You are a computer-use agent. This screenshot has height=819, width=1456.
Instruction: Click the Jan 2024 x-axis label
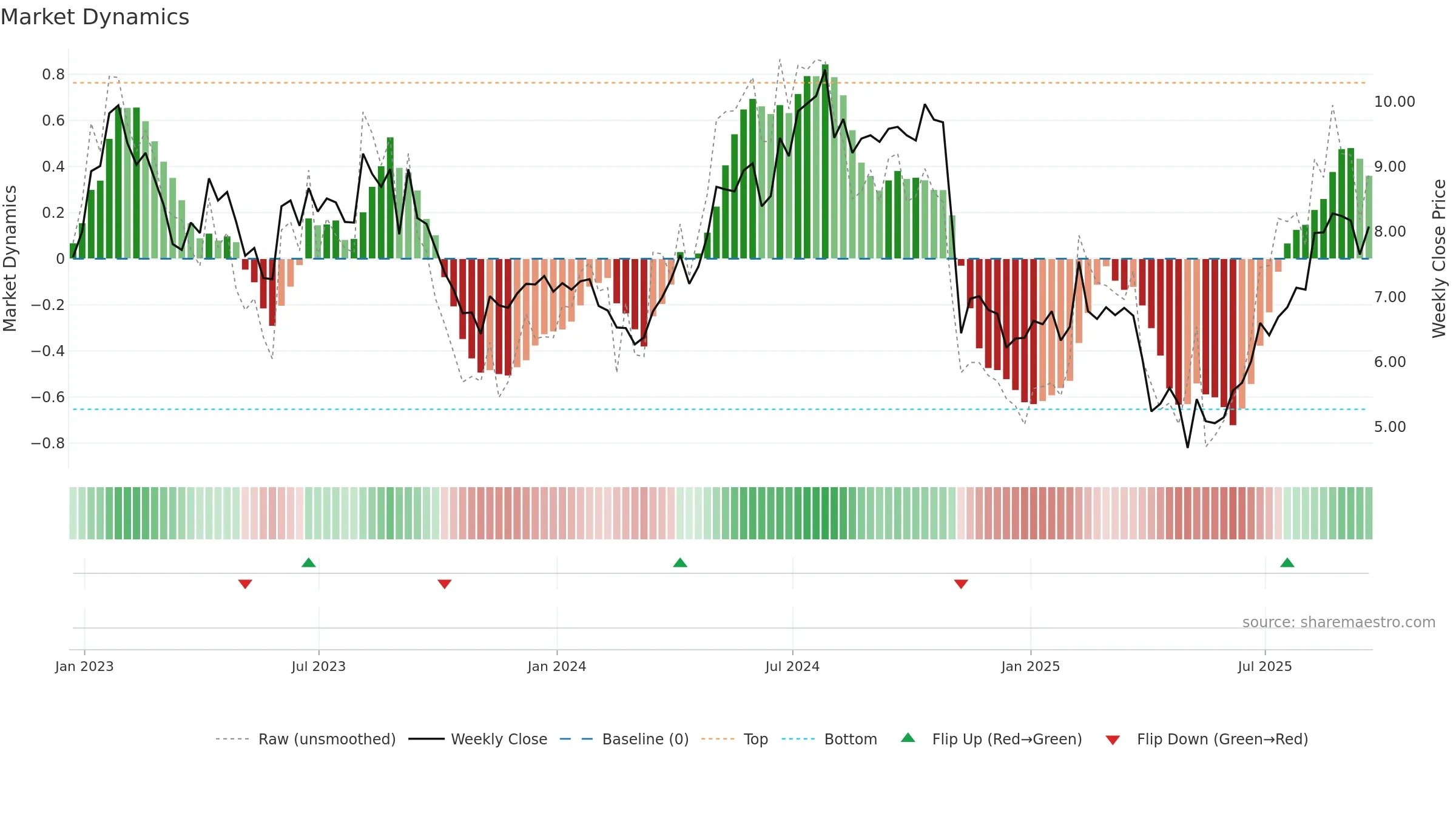pos(557,666)
